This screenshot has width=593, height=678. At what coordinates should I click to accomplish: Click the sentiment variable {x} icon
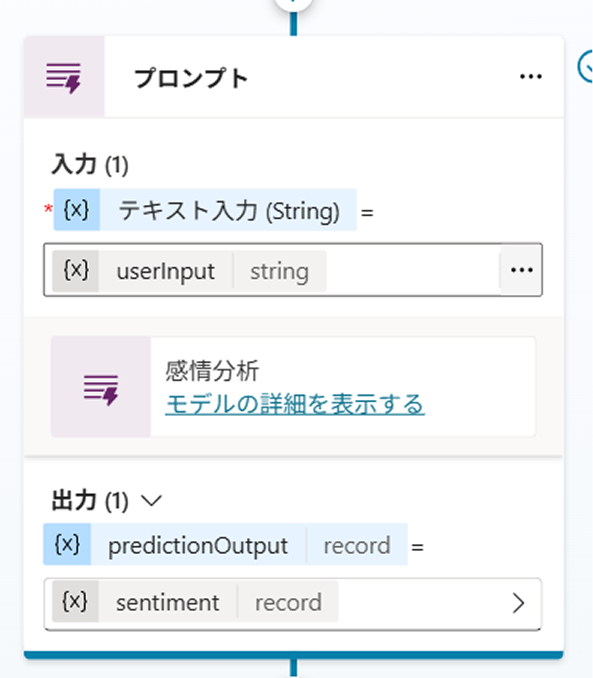[75, 601]
